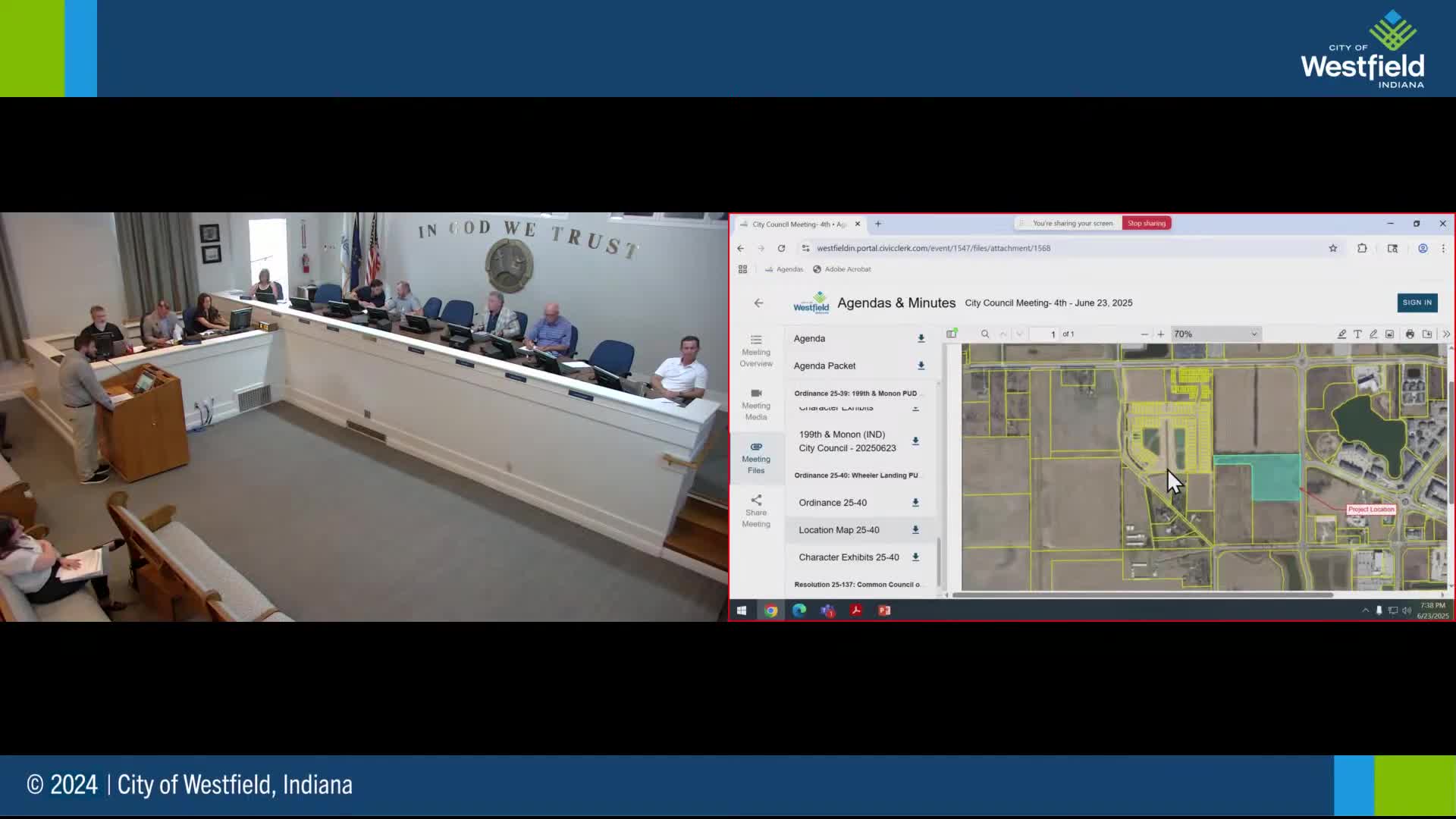Viewport: 1456px width, 819px height.
Task: Toggle the PDF sidebar panel icon
Action: tap(952, 334)
